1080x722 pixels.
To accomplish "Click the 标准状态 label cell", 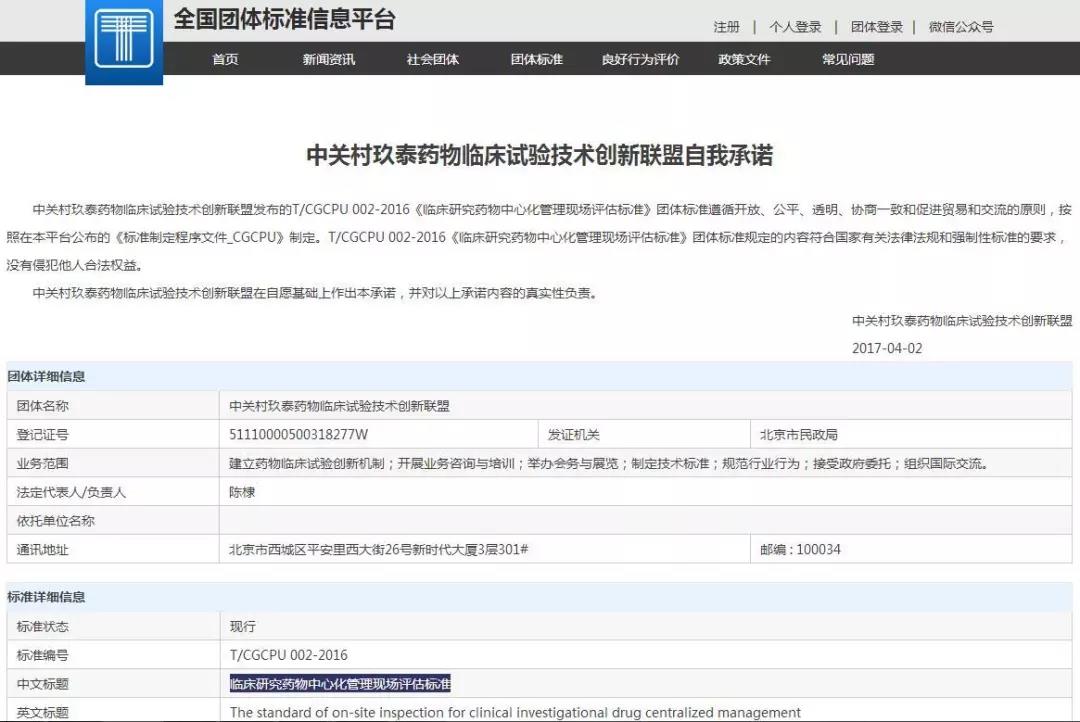I will tap(113, 626).
